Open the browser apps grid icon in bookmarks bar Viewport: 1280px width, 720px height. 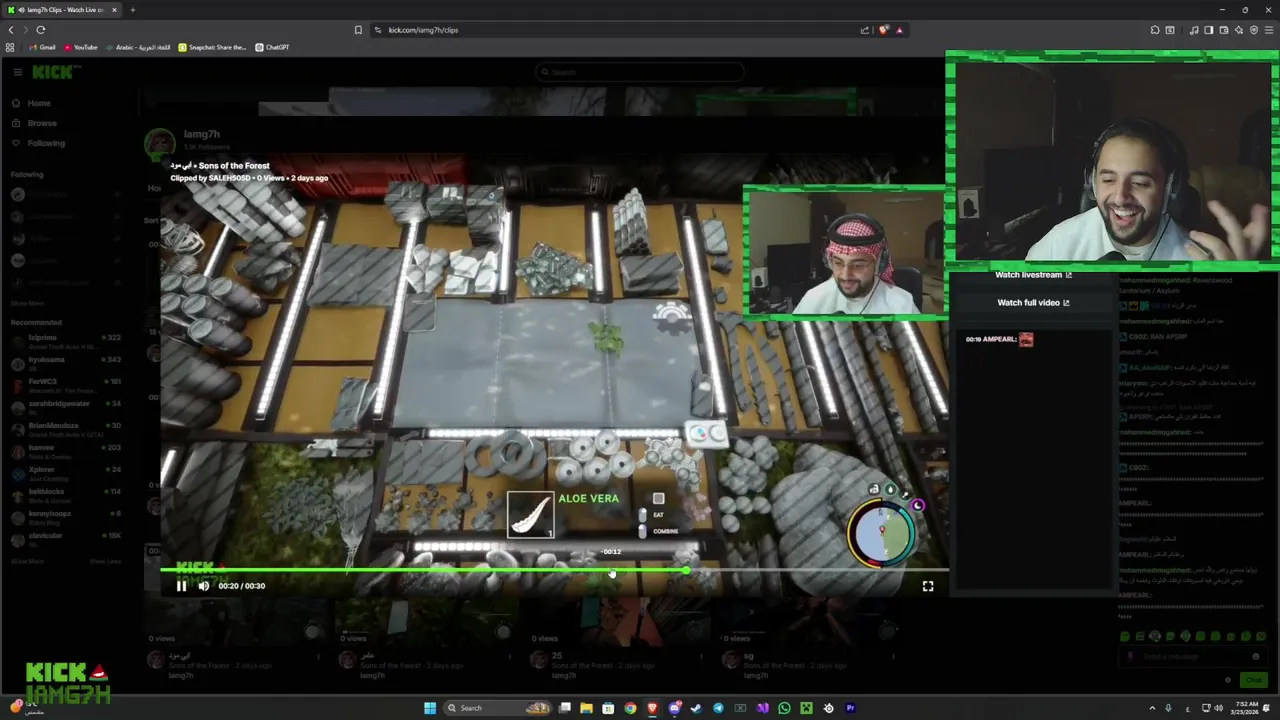[10, 47]
